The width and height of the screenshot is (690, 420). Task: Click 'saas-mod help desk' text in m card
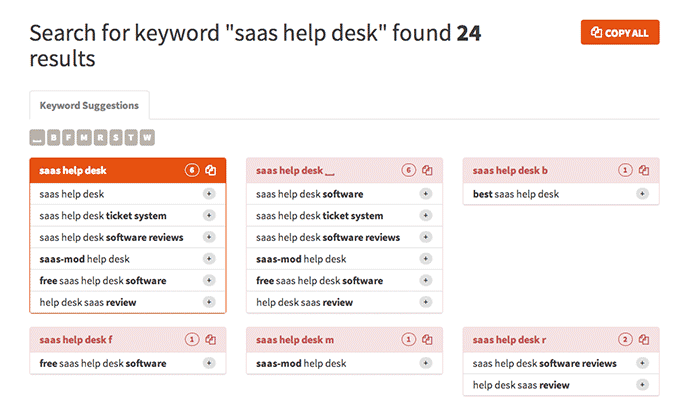(x=301, y=363)
